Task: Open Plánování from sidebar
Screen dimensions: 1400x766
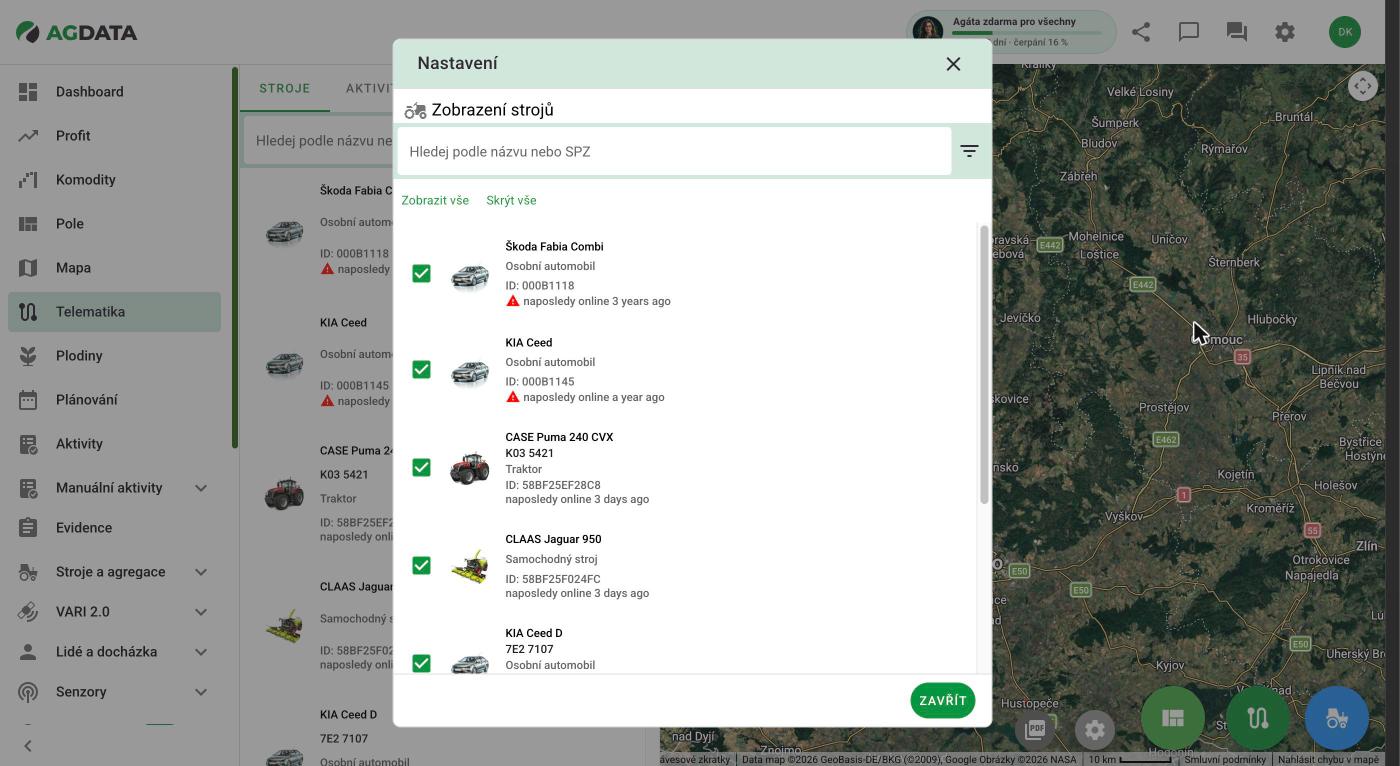Action: tap(114, 400)
